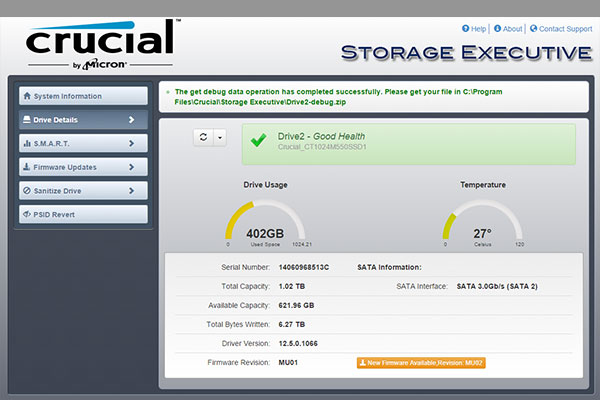Click the bar chart icon beside S.M.A.R.T.

click(x=27, y=143)
